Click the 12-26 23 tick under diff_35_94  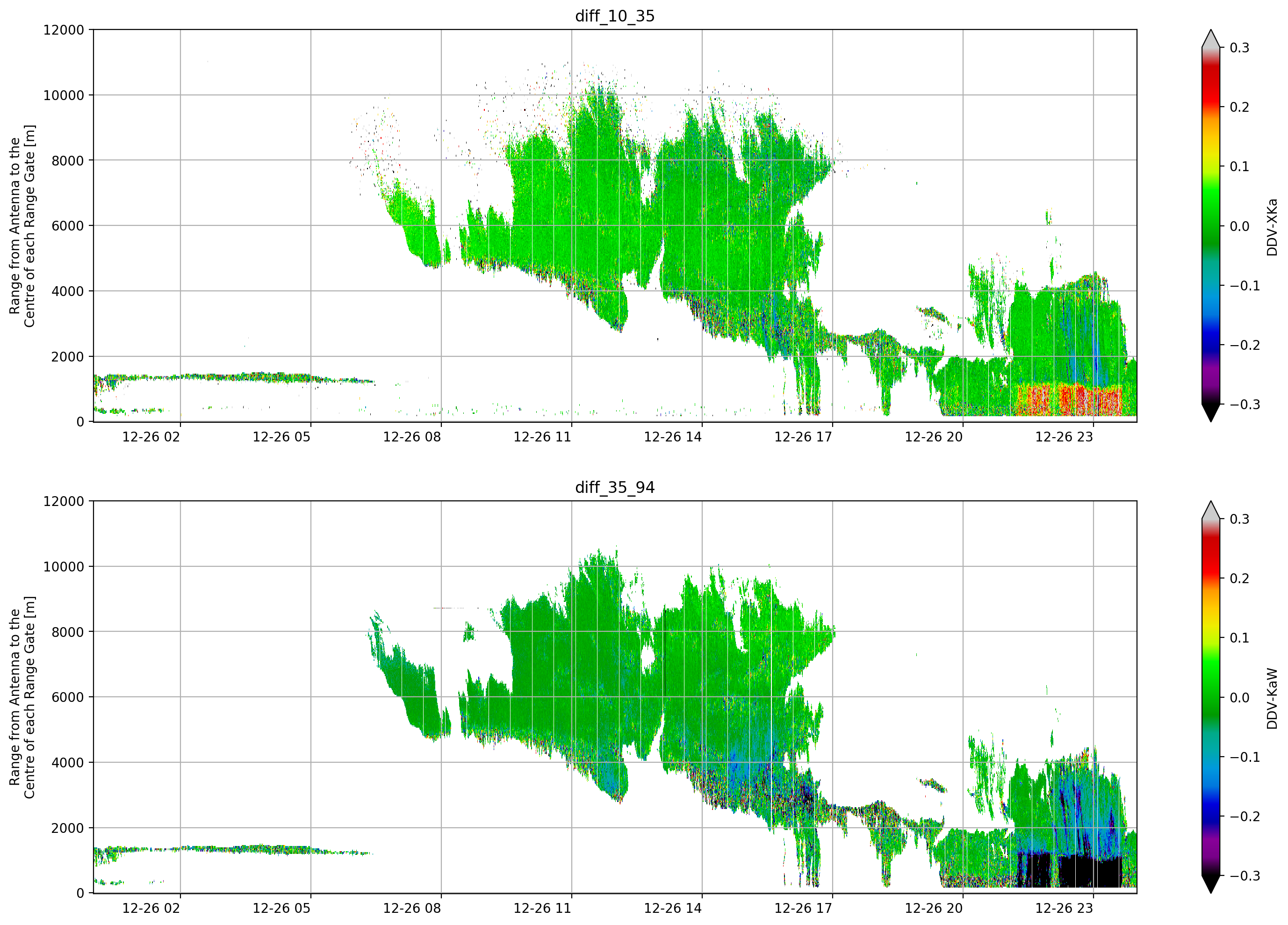point(1064,909)
